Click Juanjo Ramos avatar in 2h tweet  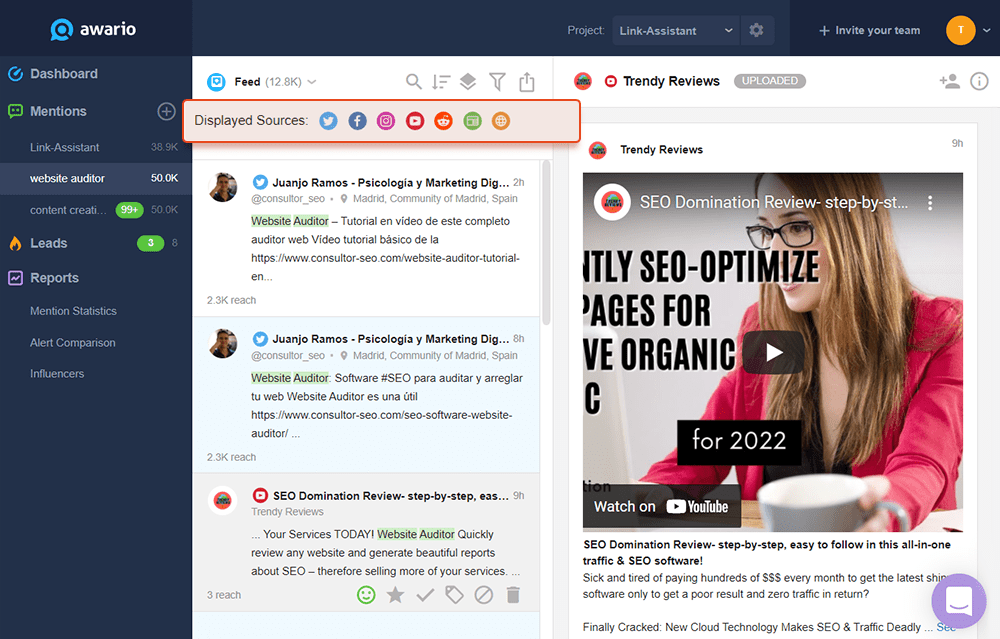(223, 187)
